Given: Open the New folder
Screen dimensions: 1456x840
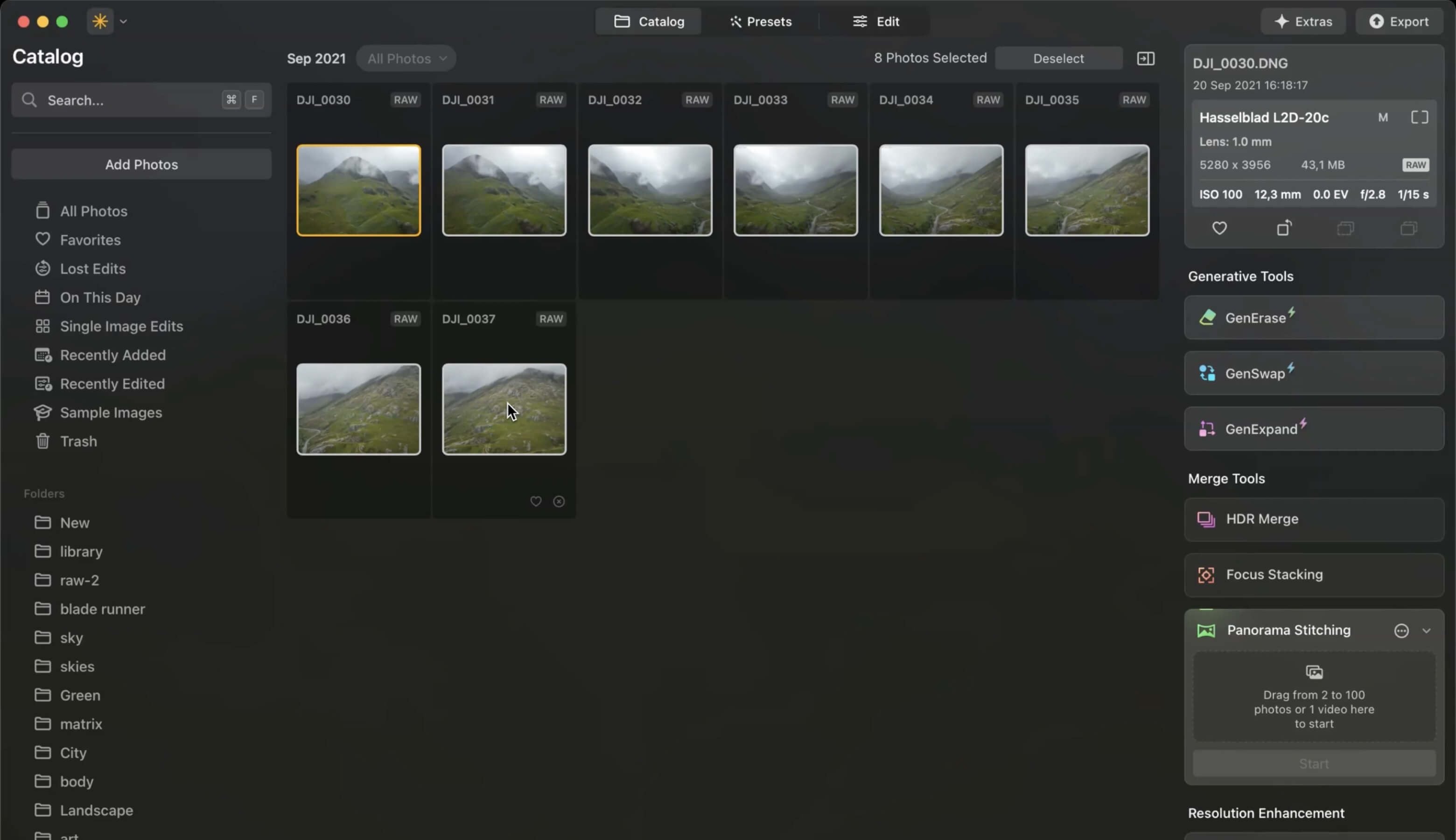Looking at the screenshot, I should pos(74,523).
